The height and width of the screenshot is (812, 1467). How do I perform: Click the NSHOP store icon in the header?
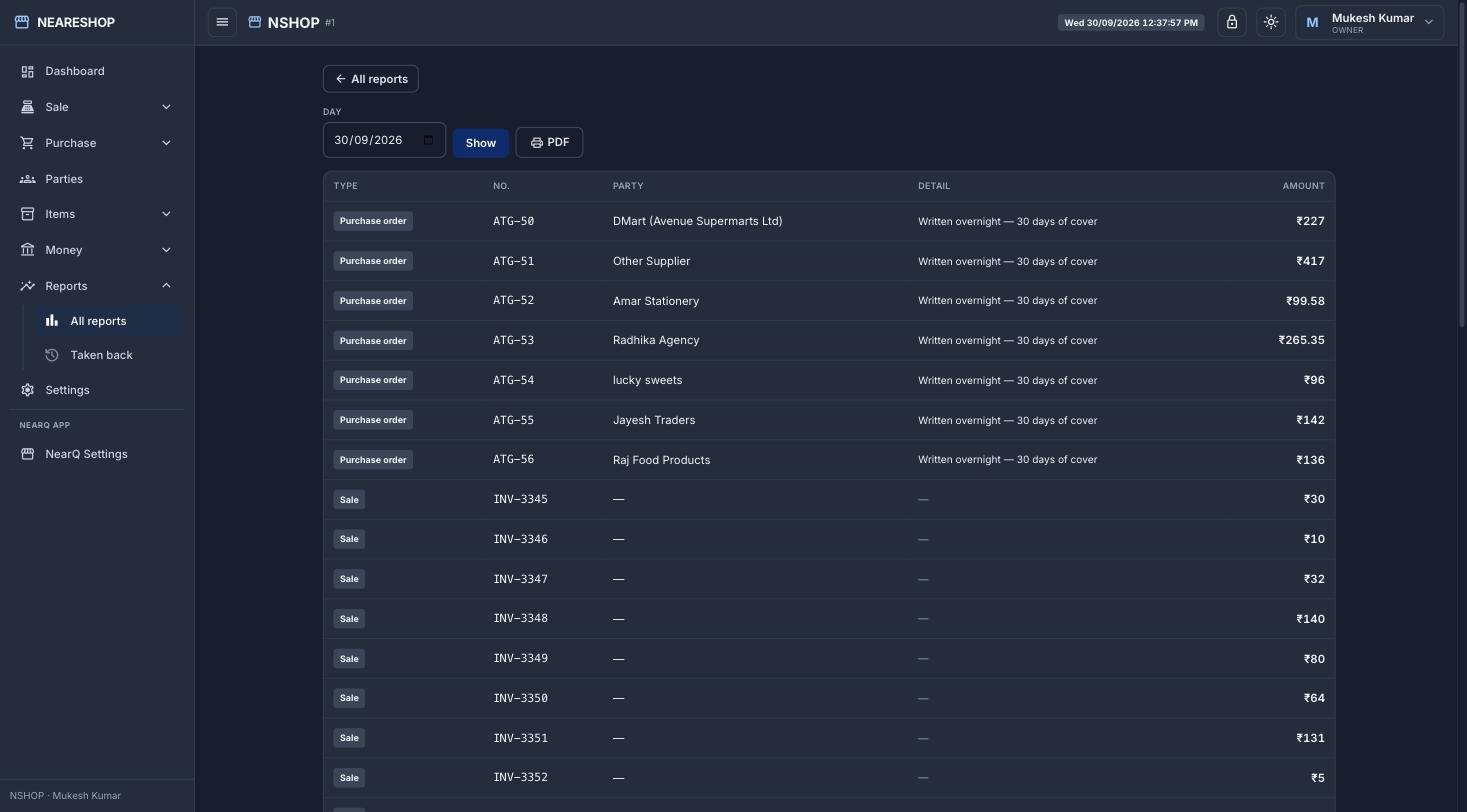[255, 22]
